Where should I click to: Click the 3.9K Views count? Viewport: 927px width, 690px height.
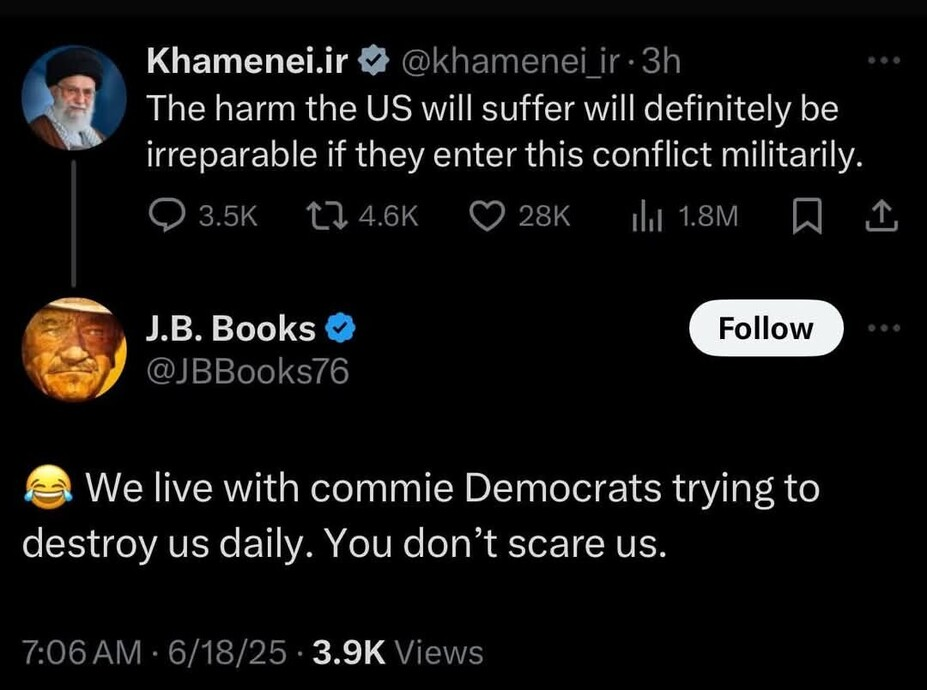pos(397,653)
